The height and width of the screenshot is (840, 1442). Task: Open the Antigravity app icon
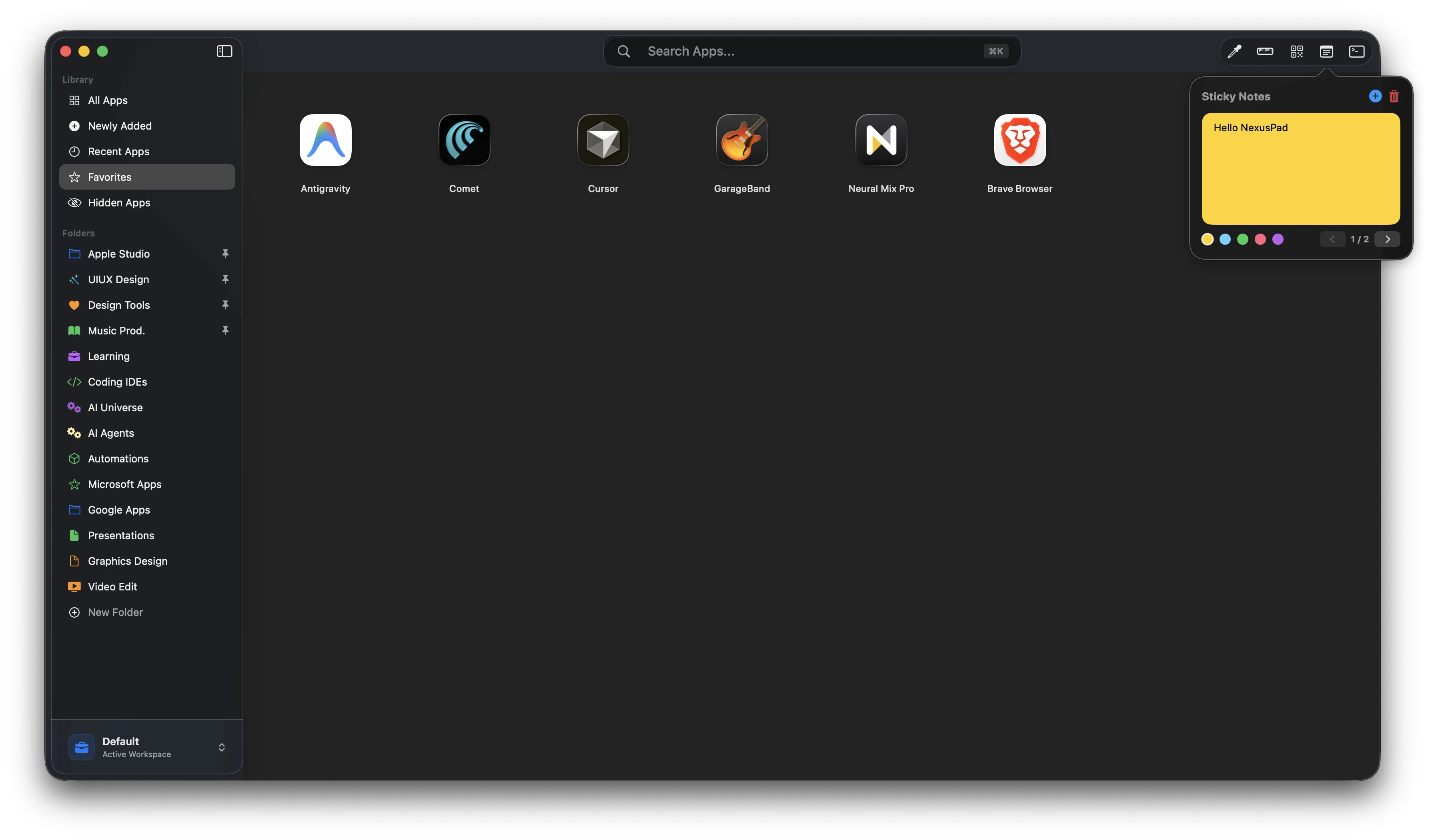(325, 140)
